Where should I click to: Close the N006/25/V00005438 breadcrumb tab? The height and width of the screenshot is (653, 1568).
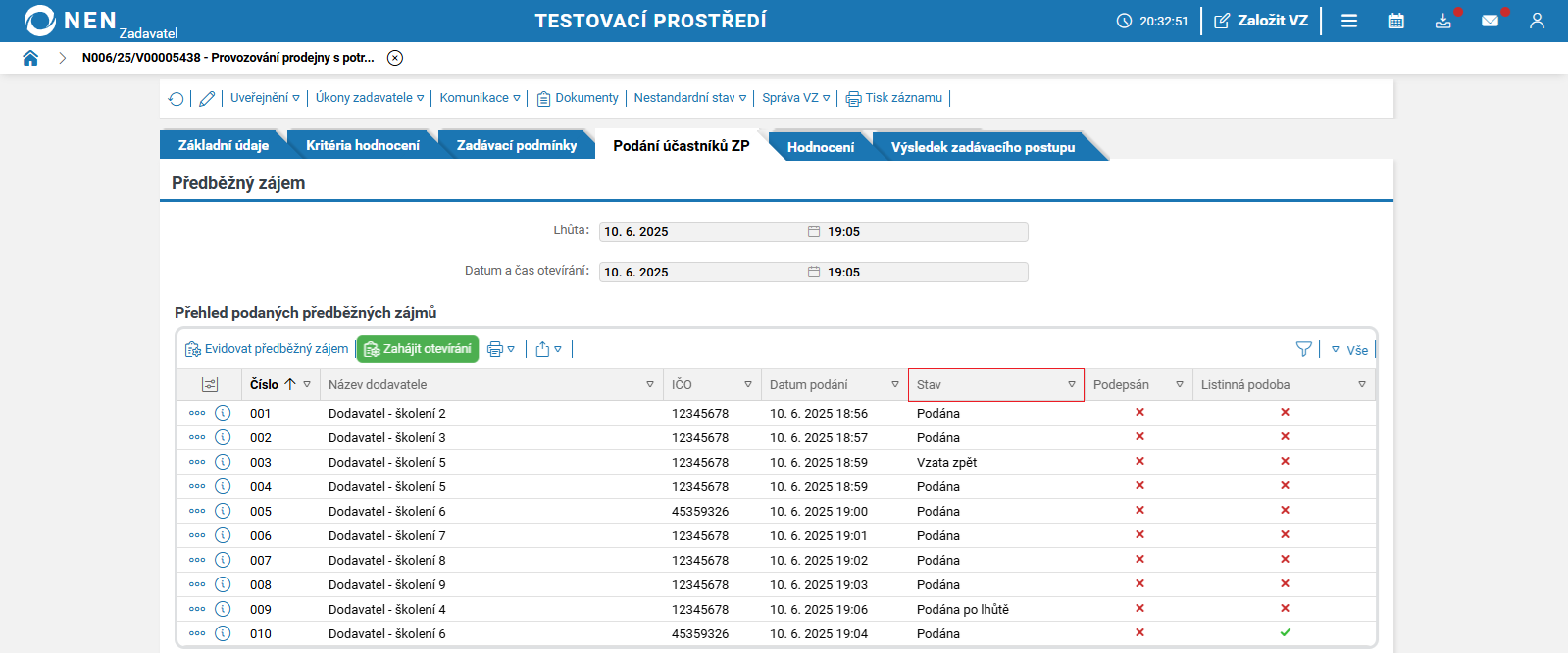tap(395, 58)
